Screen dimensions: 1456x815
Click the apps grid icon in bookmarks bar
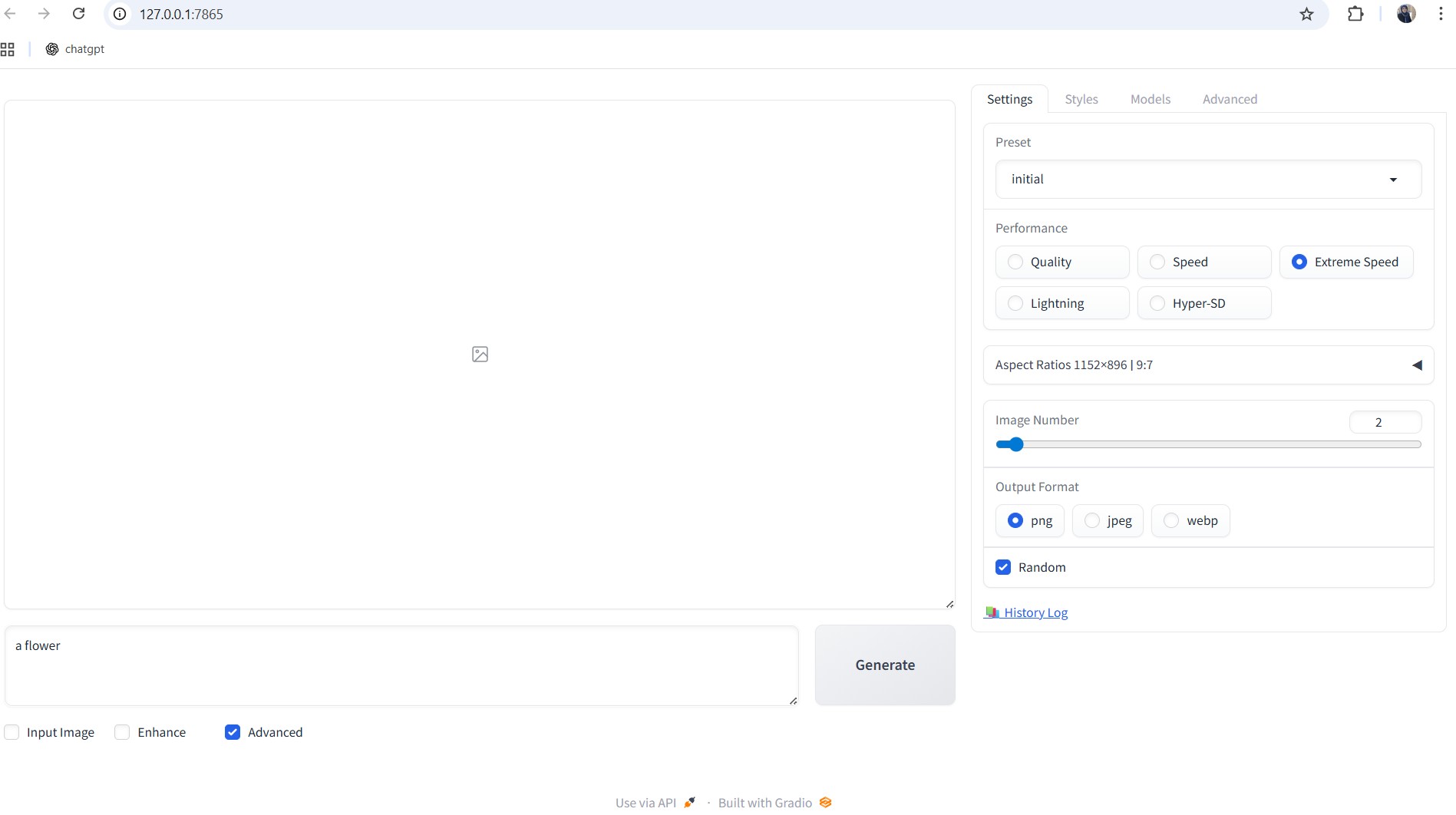pyautogui.click(x=8, y=49)
